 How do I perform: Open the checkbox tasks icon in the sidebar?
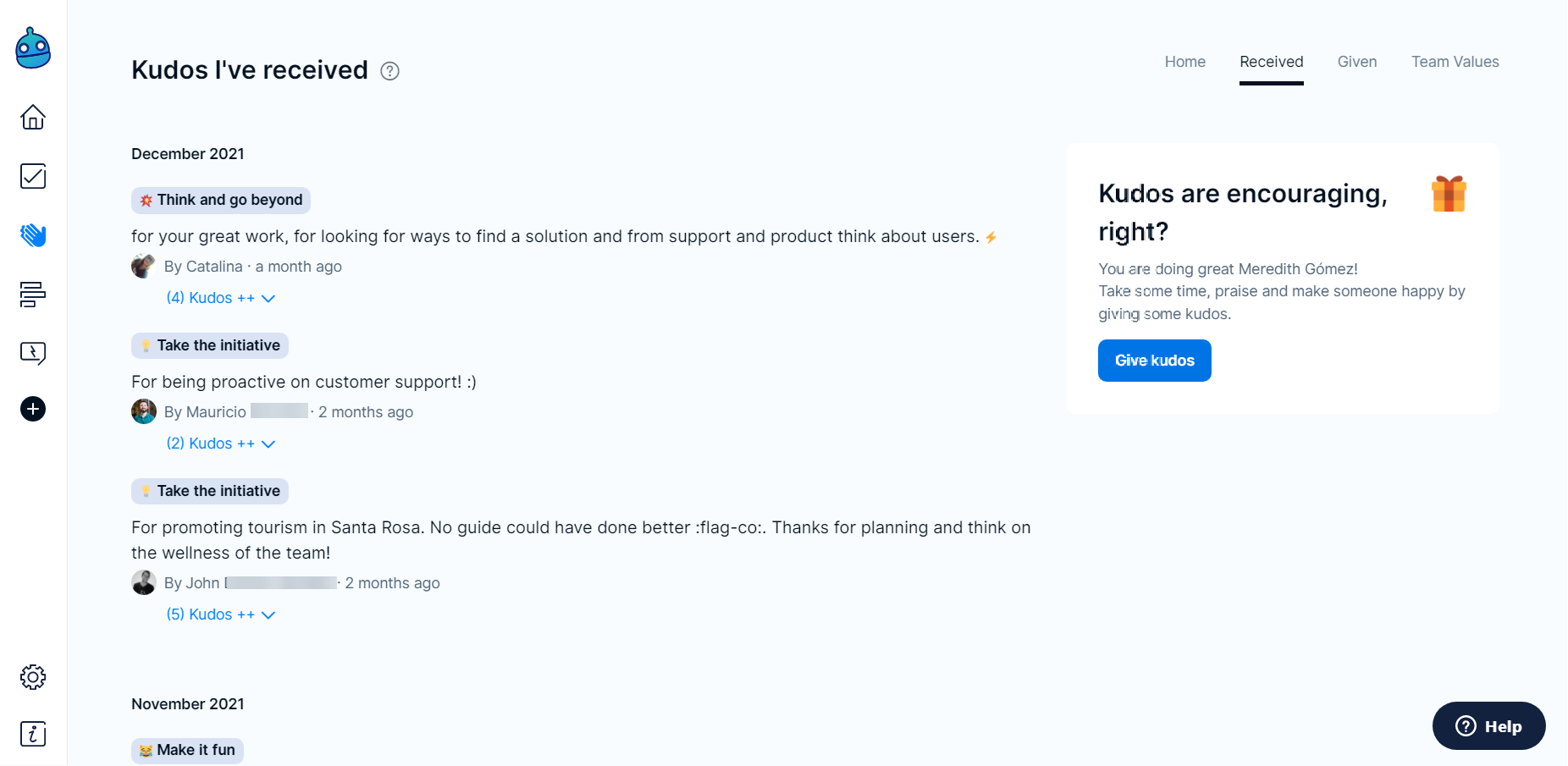[33, 176]
